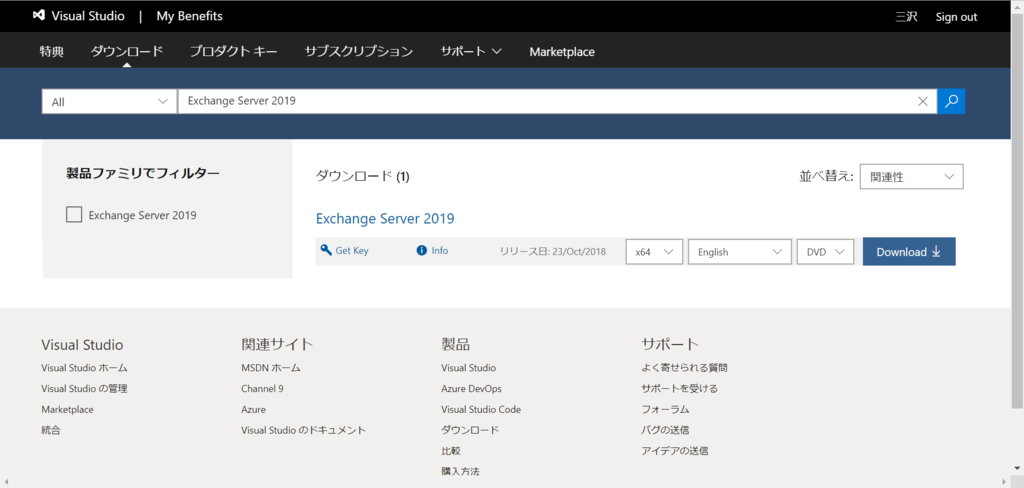The height and width of the screenshot is (488, 1024).
Task: Open footer Marketplace link
Action: click(67, 410)
